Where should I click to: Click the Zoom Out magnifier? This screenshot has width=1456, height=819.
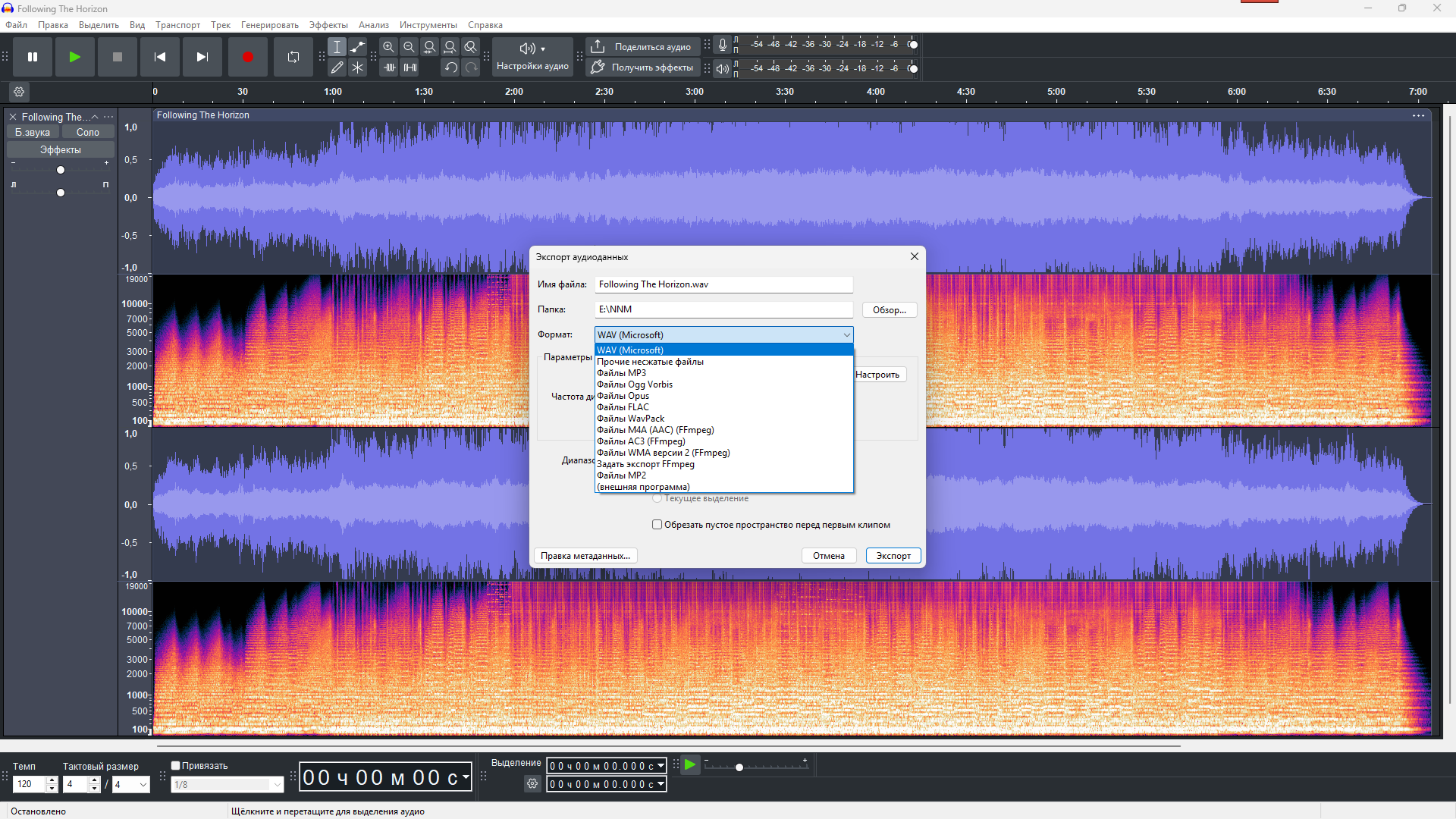pos(409,47)
